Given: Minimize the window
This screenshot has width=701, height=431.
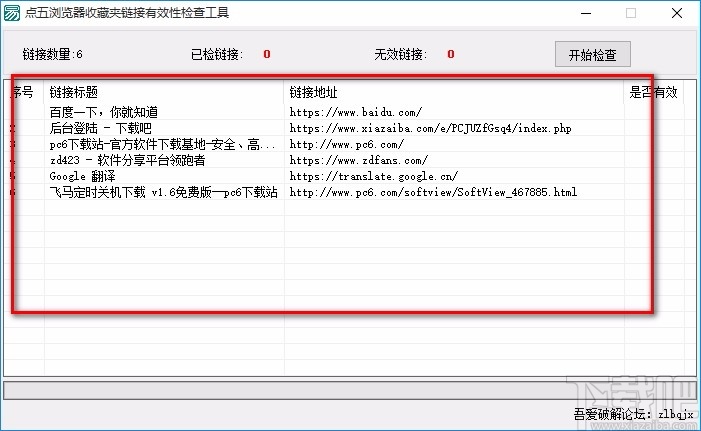Looking at the screenshot, I should click(x=586, y=13).
